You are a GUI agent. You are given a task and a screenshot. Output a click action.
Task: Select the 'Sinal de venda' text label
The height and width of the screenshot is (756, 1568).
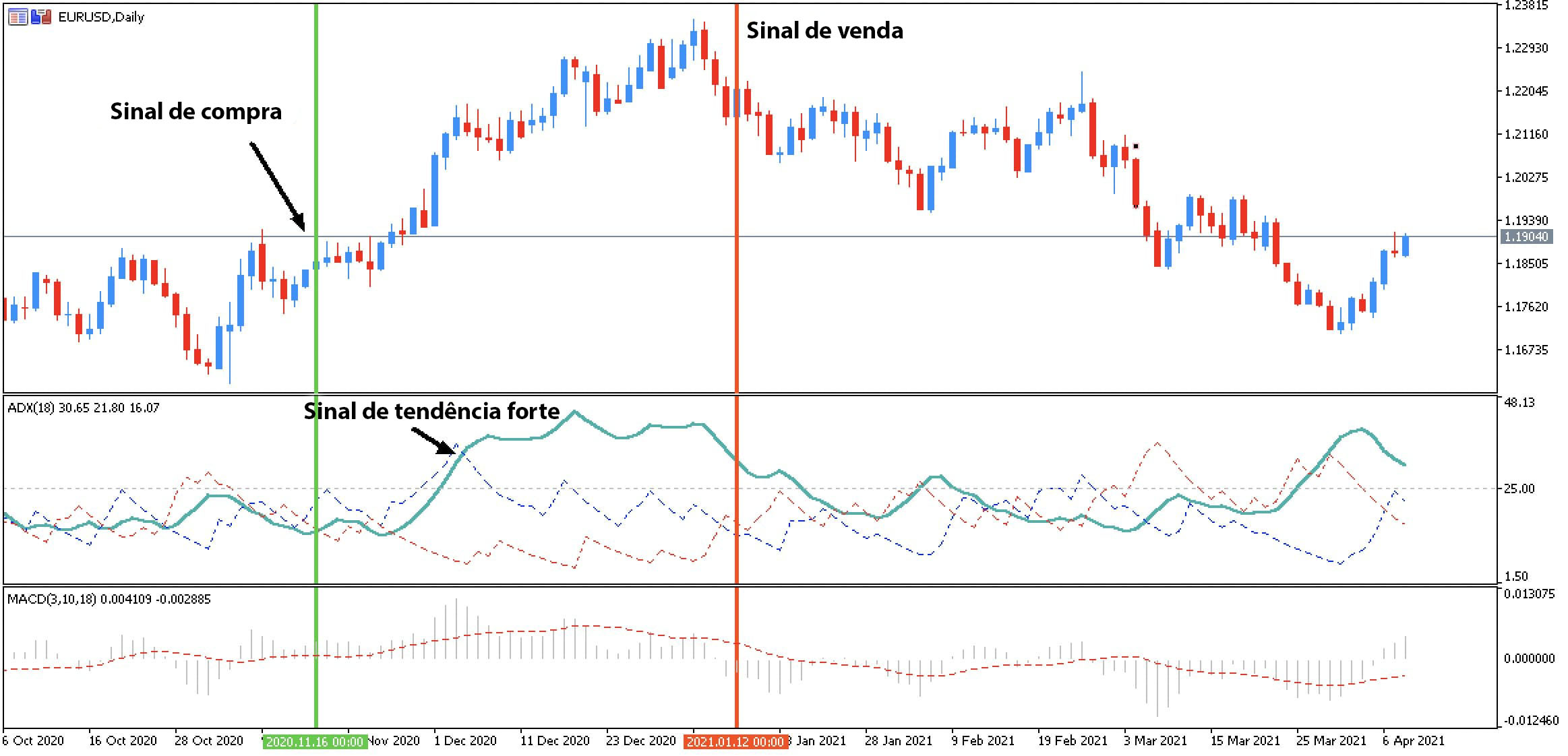click(x=824, y=31)
